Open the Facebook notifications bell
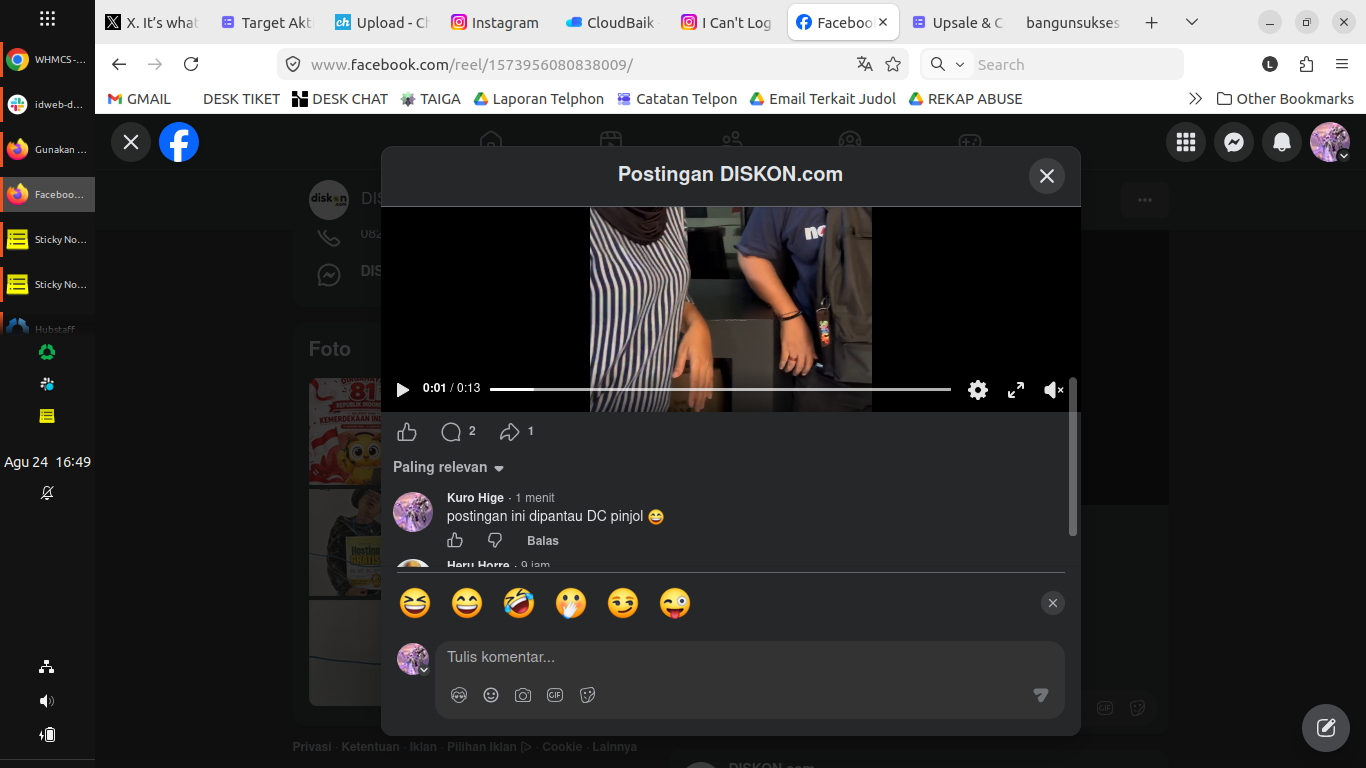This screenshot has width=1366, height=768. tap(1282, 142)
